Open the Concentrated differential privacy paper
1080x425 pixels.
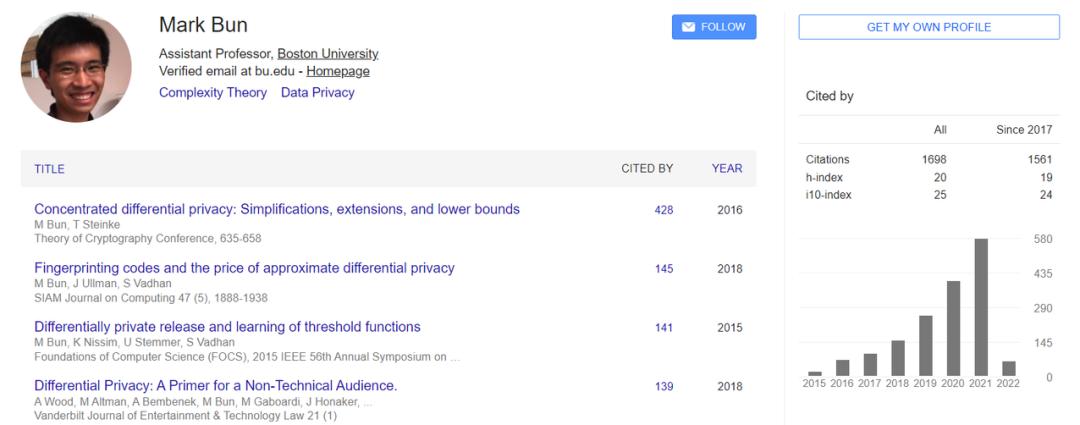click(277, 210)
